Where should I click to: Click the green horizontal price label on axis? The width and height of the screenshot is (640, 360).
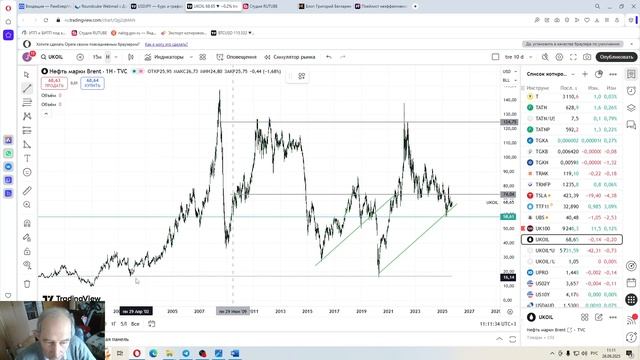click(508, 217)
